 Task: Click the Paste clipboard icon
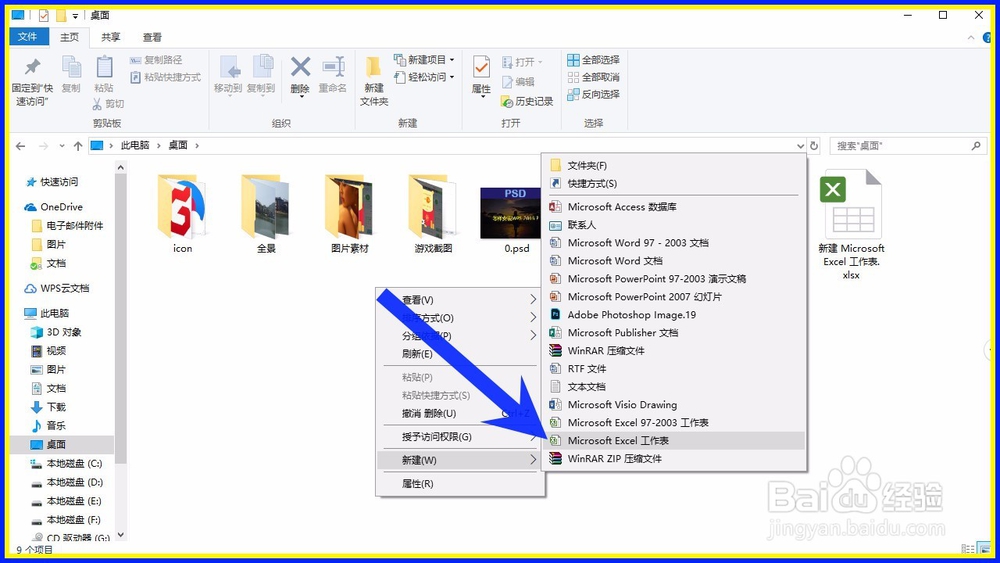point(104,67)
